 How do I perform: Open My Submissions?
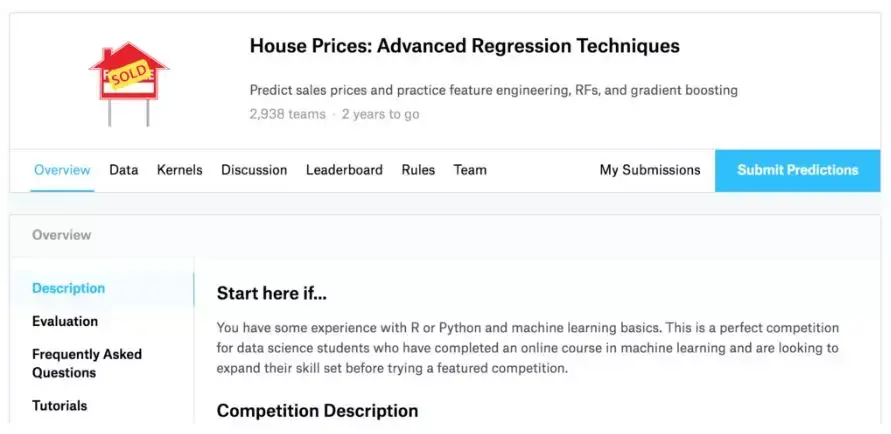[x=650, y=170]
